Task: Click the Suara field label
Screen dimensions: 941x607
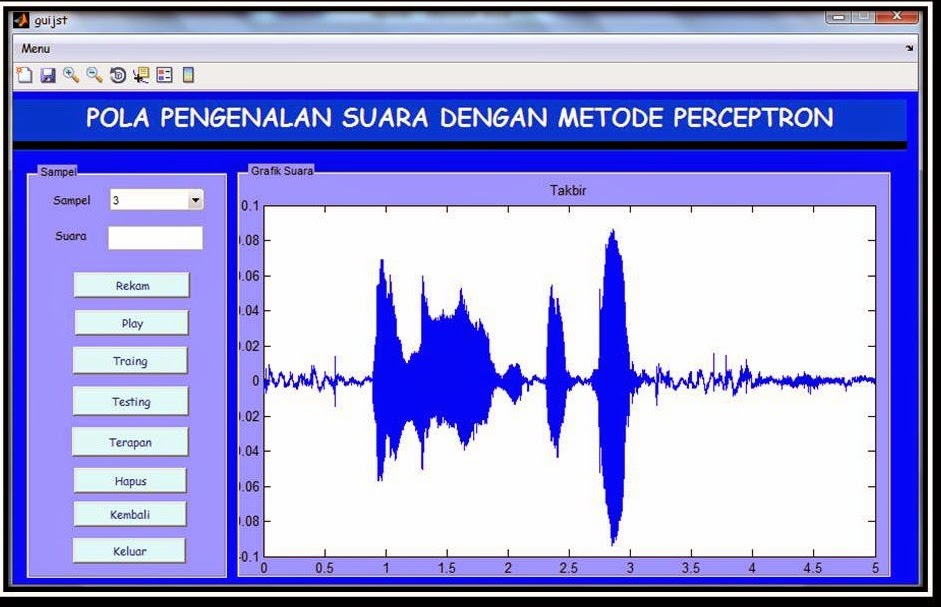Action: [71, 236]
